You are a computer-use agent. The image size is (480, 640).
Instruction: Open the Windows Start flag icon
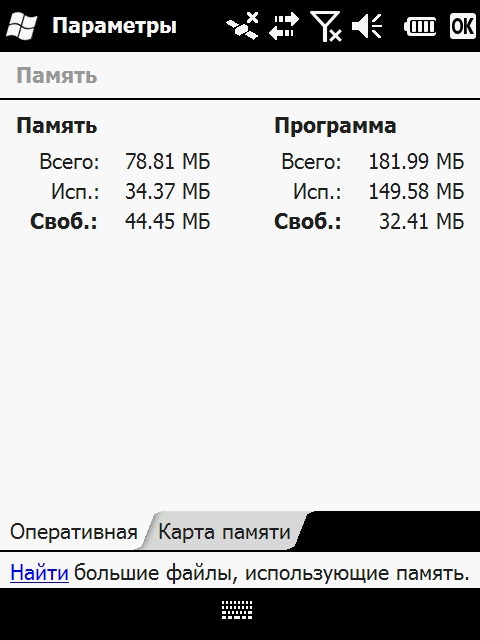click(x=21, y=26)
